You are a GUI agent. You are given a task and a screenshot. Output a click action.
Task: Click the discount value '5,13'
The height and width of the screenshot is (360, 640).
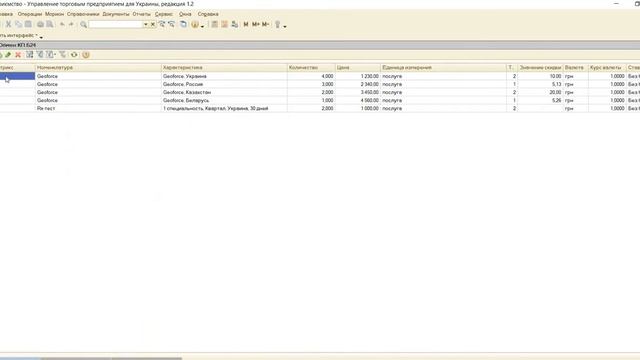click(540, 84)
